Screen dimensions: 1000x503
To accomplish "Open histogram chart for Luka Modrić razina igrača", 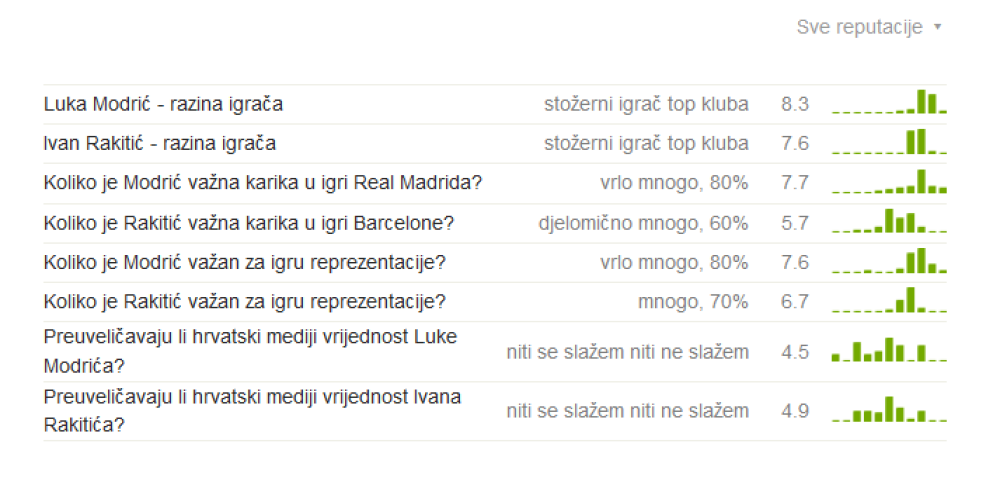I will tap(889, 102).
